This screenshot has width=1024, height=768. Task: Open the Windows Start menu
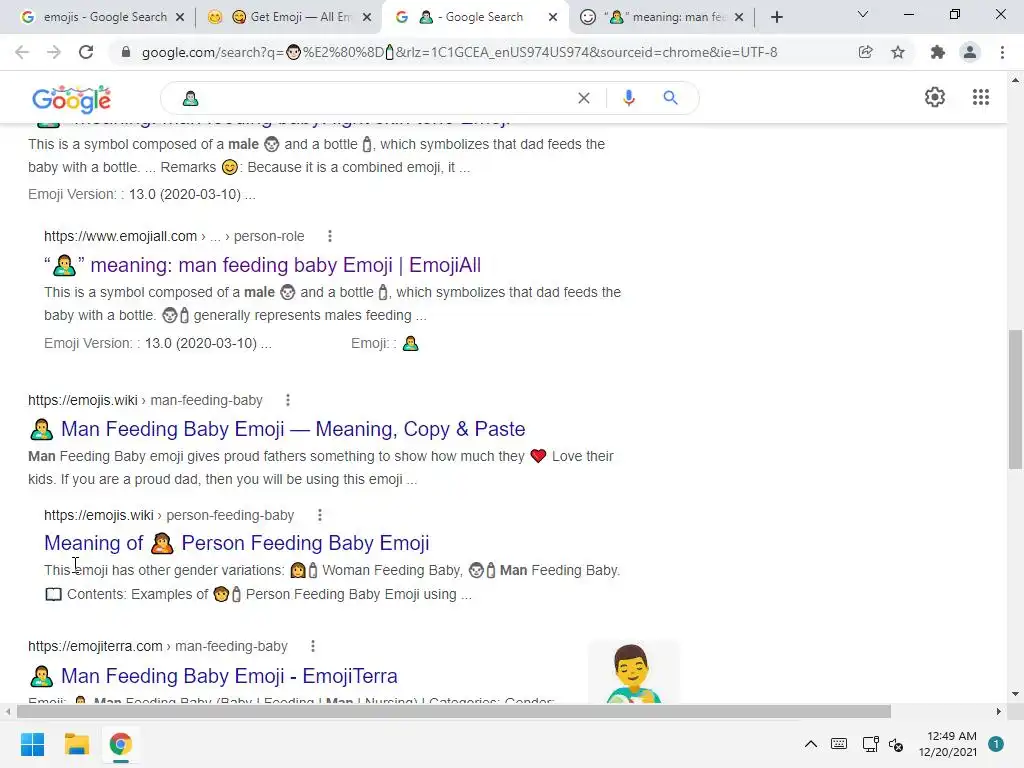pyautogui.click(x=32, y=744)
